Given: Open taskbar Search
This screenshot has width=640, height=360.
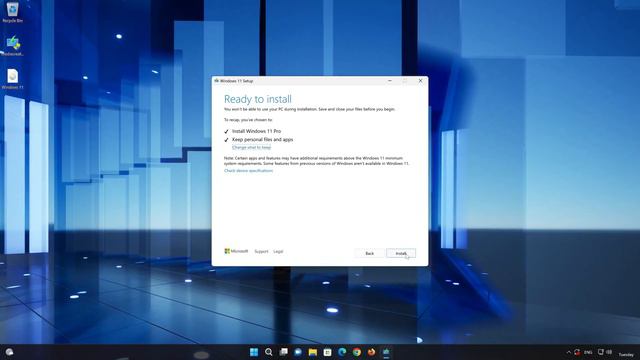Looking at the screenshot, I should click(269, 352).
